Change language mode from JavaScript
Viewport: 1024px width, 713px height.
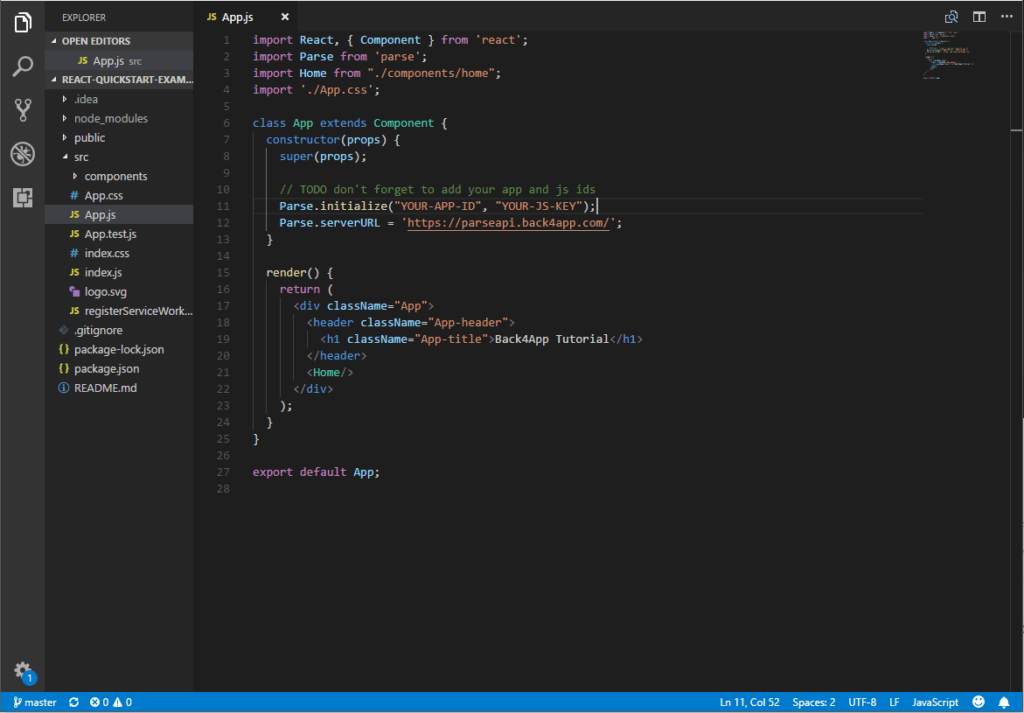tap(935, 703)
